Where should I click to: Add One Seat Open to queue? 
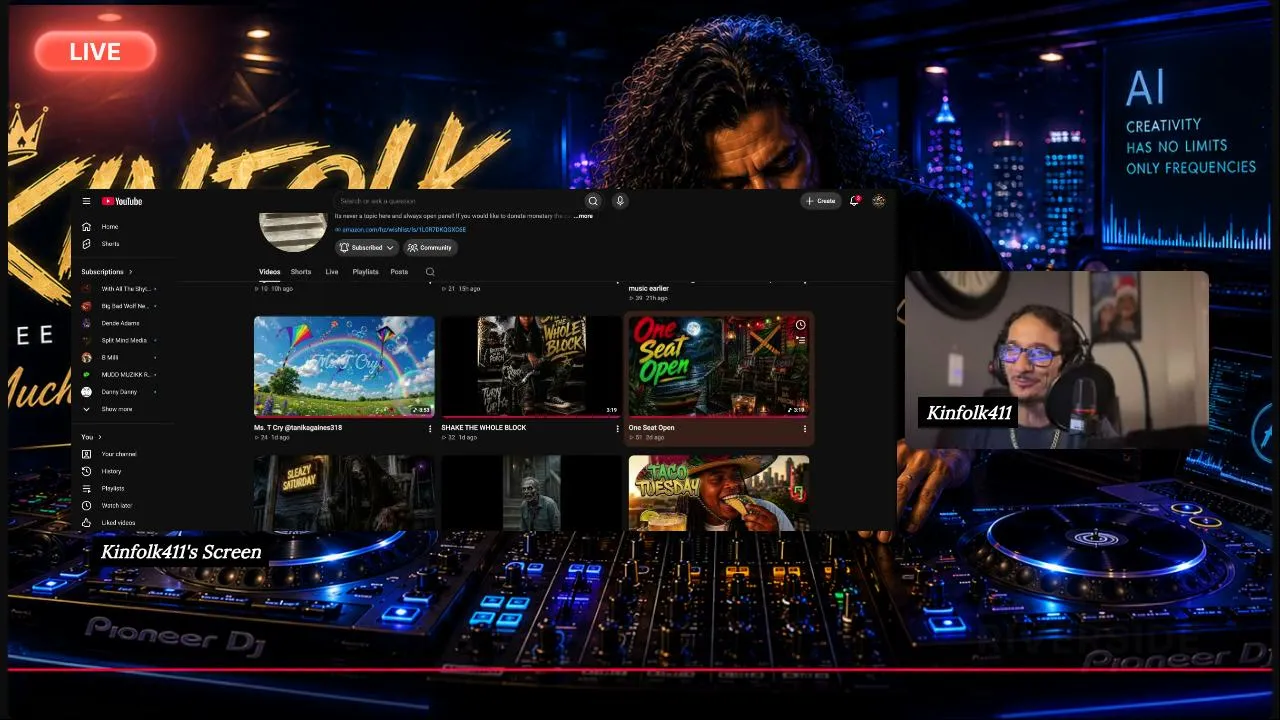(800, 340)
